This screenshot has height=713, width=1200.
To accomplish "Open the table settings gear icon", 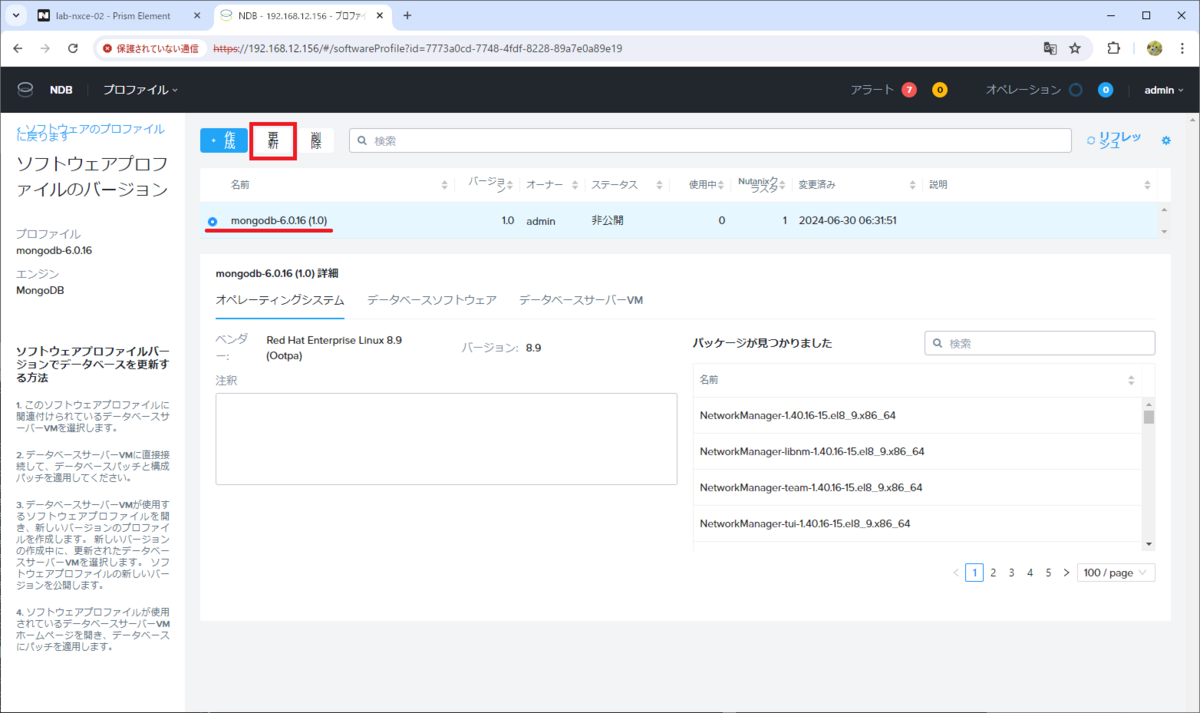I will (1166, 141).
